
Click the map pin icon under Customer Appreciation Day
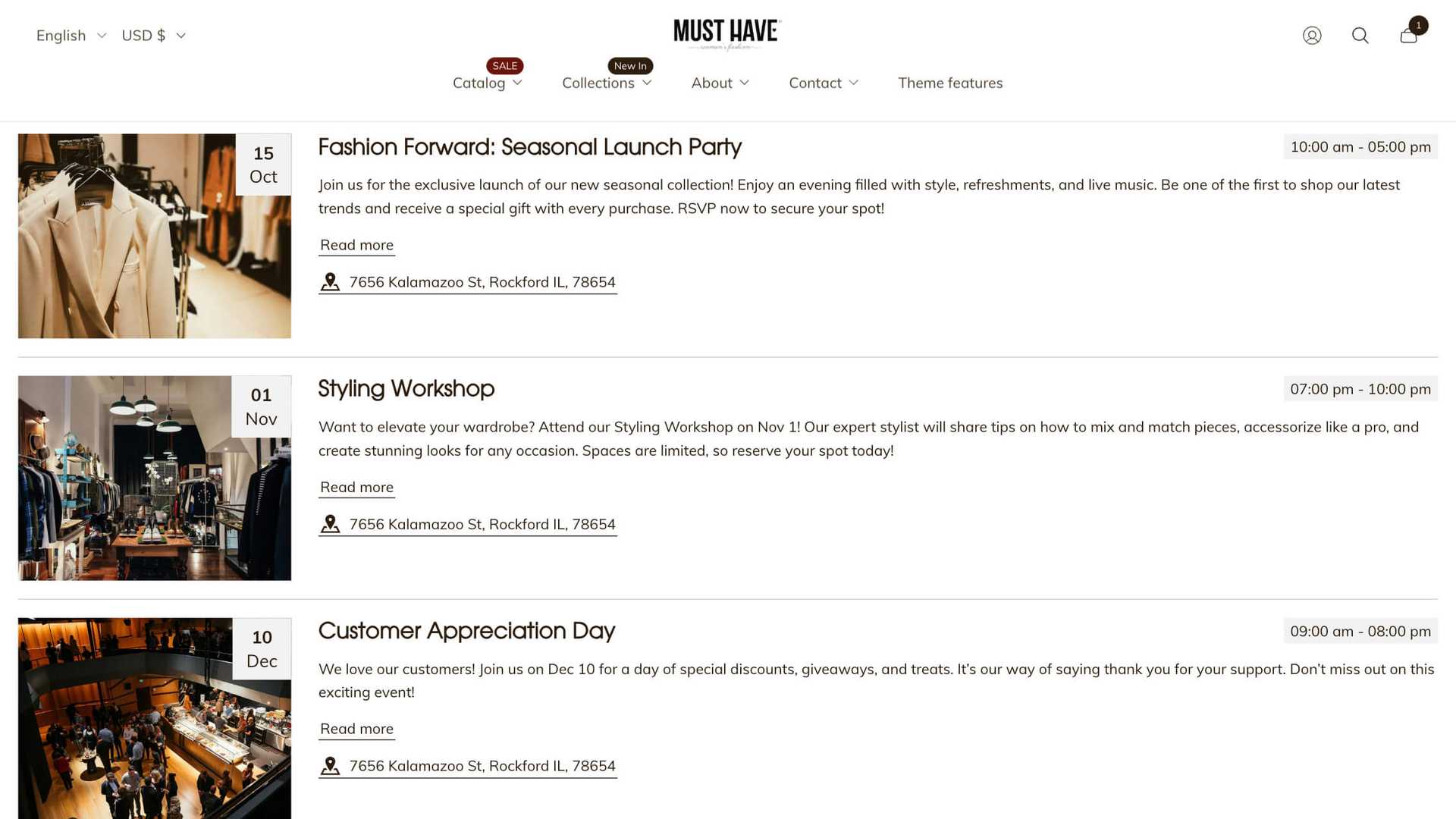coord(330,766)
